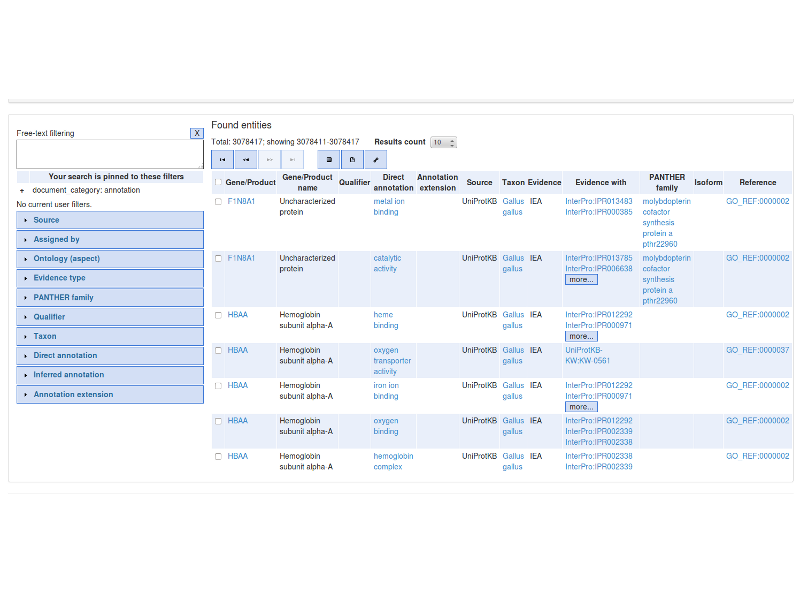Click the more... button in catalytic activity row
This screenshot has width=800, height=600.
coord(581,280)
